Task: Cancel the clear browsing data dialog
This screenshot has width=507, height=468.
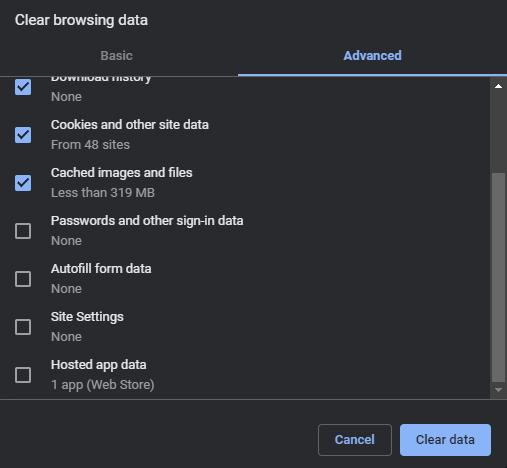Action: pos(355,440)
